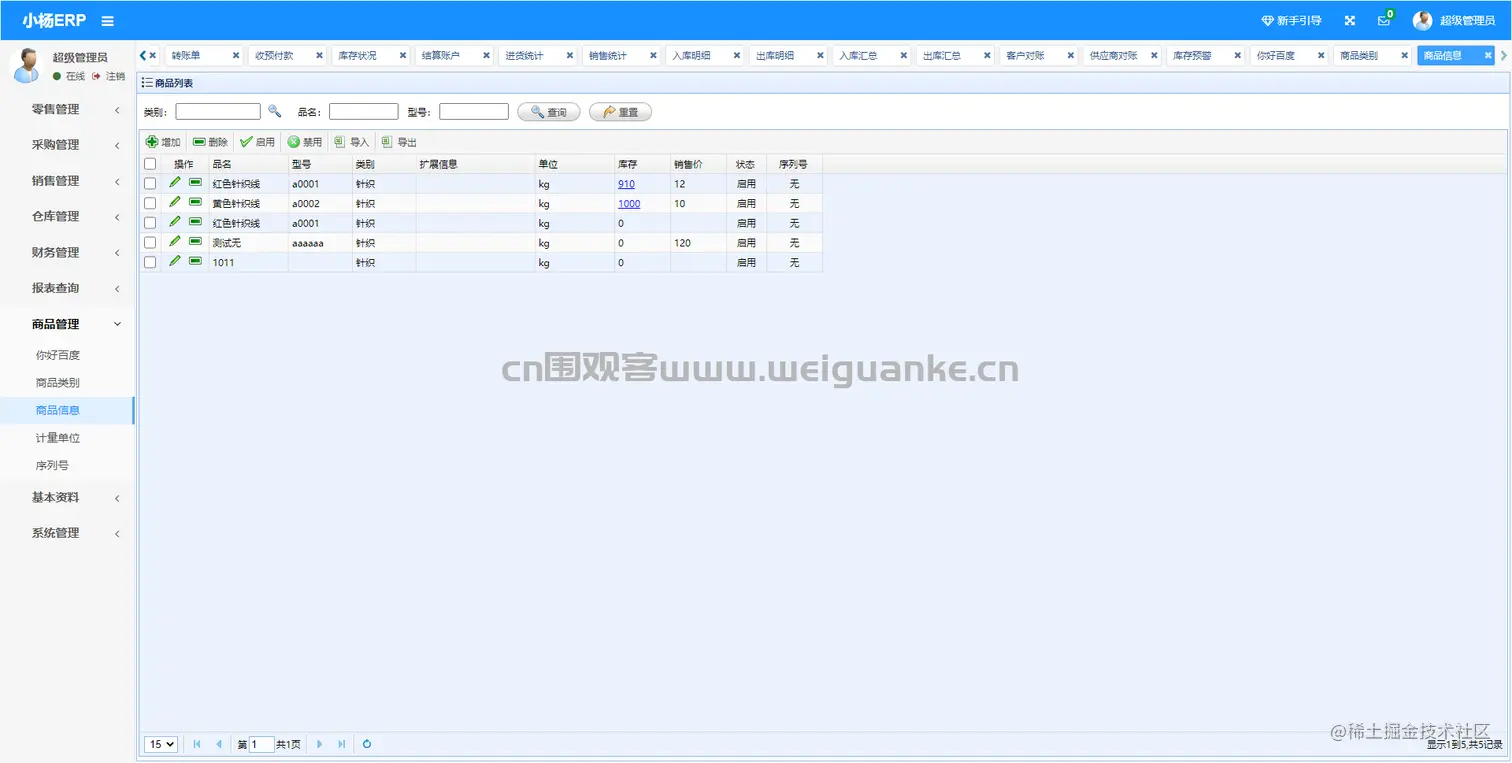Switch to the 库存预警 tab
Screen dimensions: 1512x763
tap(1192, 56)
